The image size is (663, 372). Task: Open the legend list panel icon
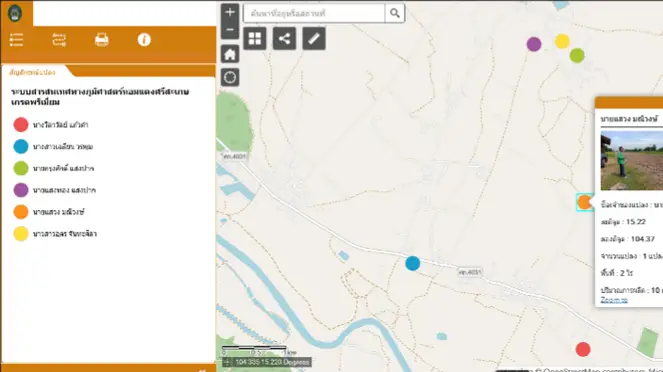16,40
